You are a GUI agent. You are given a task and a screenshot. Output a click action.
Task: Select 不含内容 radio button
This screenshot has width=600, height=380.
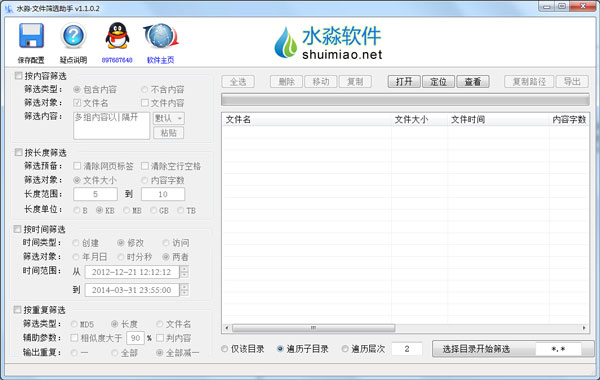(x=145, y=89)
